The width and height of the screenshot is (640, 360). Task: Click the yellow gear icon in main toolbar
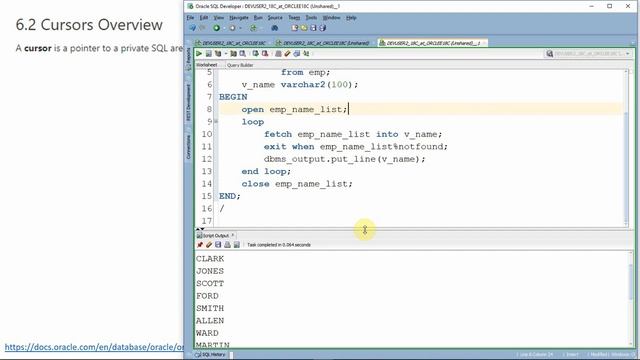[x=304, y=28]
